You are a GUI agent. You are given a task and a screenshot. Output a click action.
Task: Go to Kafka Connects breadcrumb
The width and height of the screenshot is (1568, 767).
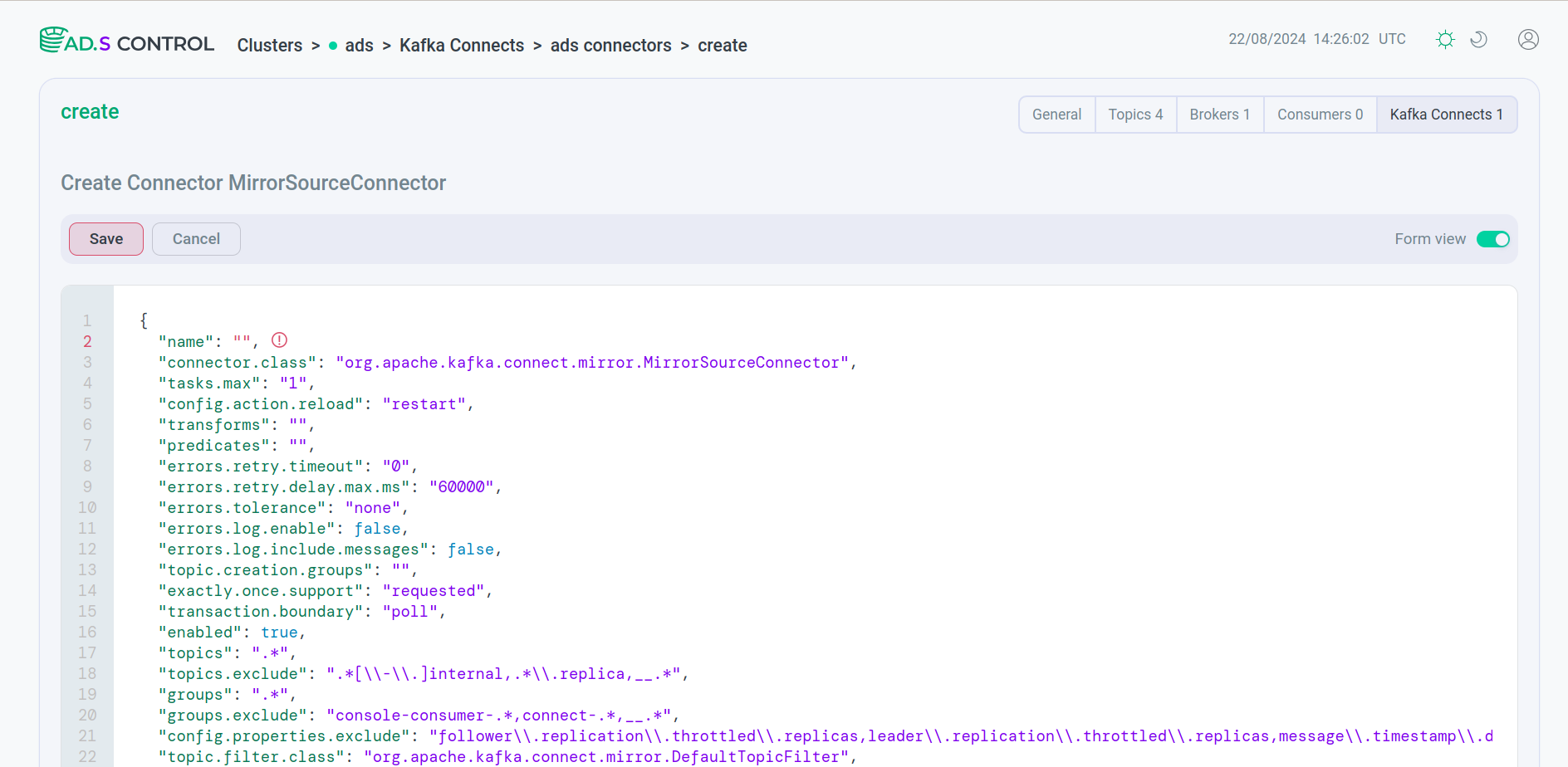click(462, 46)
